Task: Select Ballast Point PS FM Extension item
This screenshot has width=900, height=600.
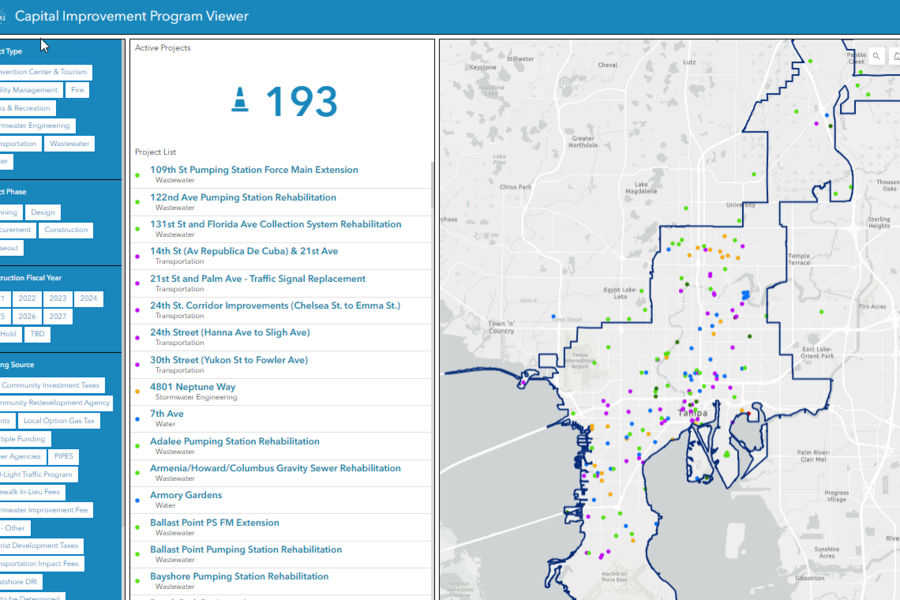Action: pyautogui.click(x=215, y=522)
